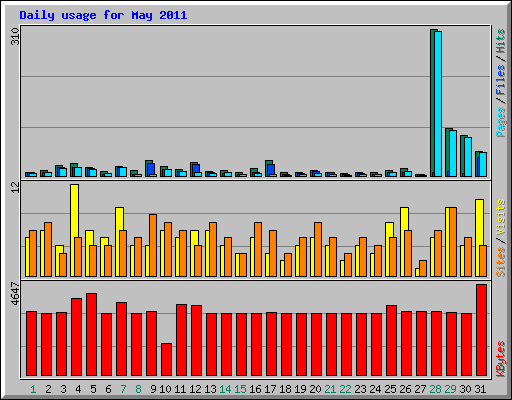Viewport: 512px width, 400px height.
Task: Select the short red KBytes bar for day 10
Action: [x=167, y=360]
